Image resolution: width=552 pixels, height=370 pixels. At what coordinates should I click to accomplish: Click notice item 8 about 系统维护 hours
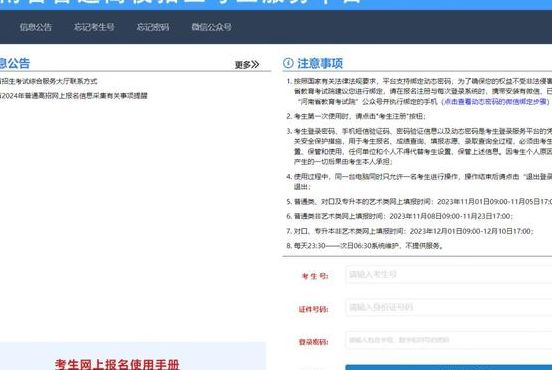365,246
